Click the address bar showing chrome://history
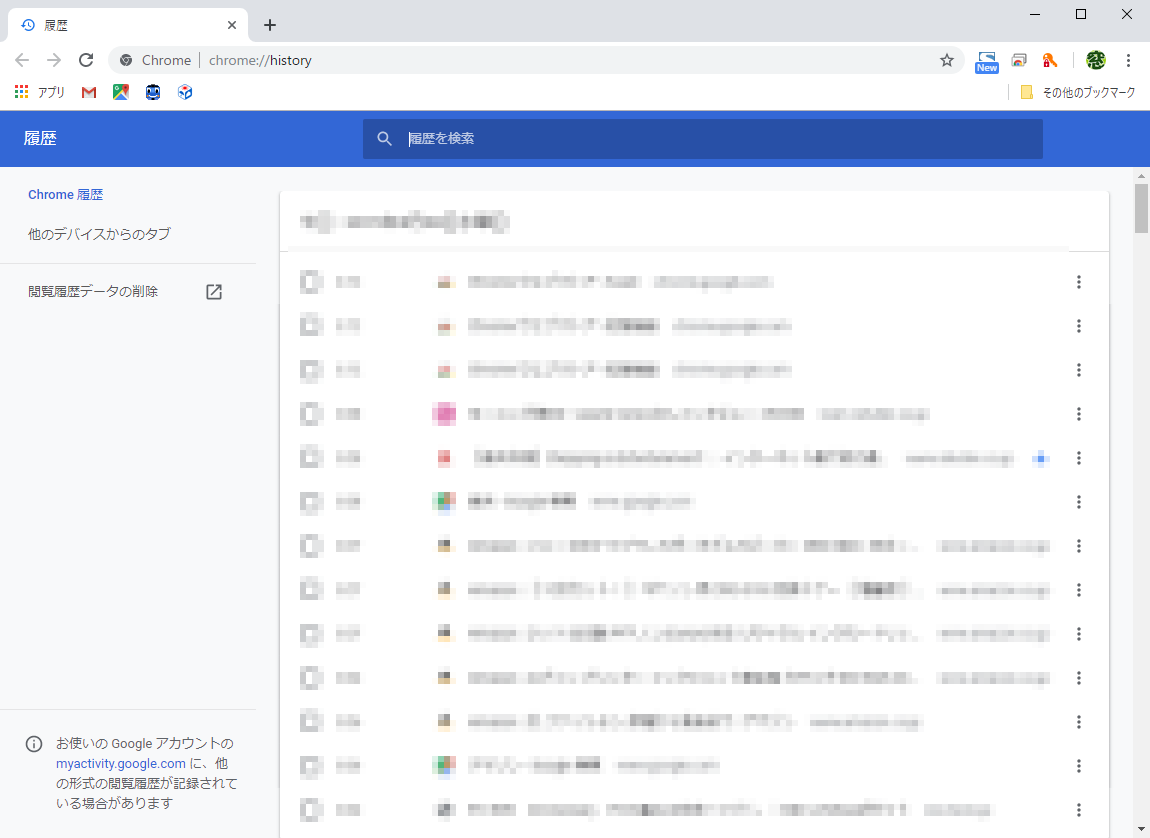The width and height of the screenshot is (1150, 838). tap(260, 60)
